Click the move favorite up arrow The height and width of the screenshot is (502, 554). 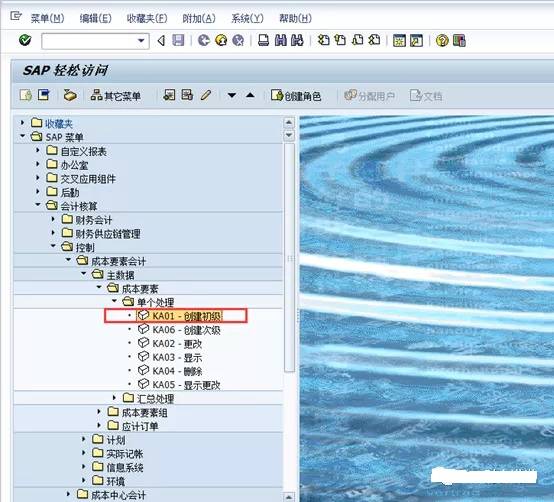(x=250, y=95)
